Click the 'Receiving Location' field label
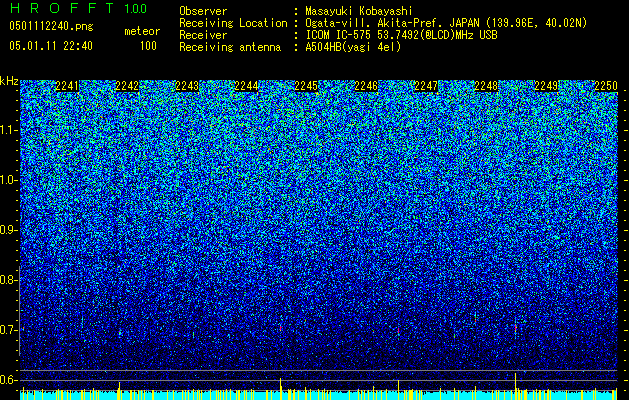This screenshot has width=629, height=400. (x=233, y=23)
